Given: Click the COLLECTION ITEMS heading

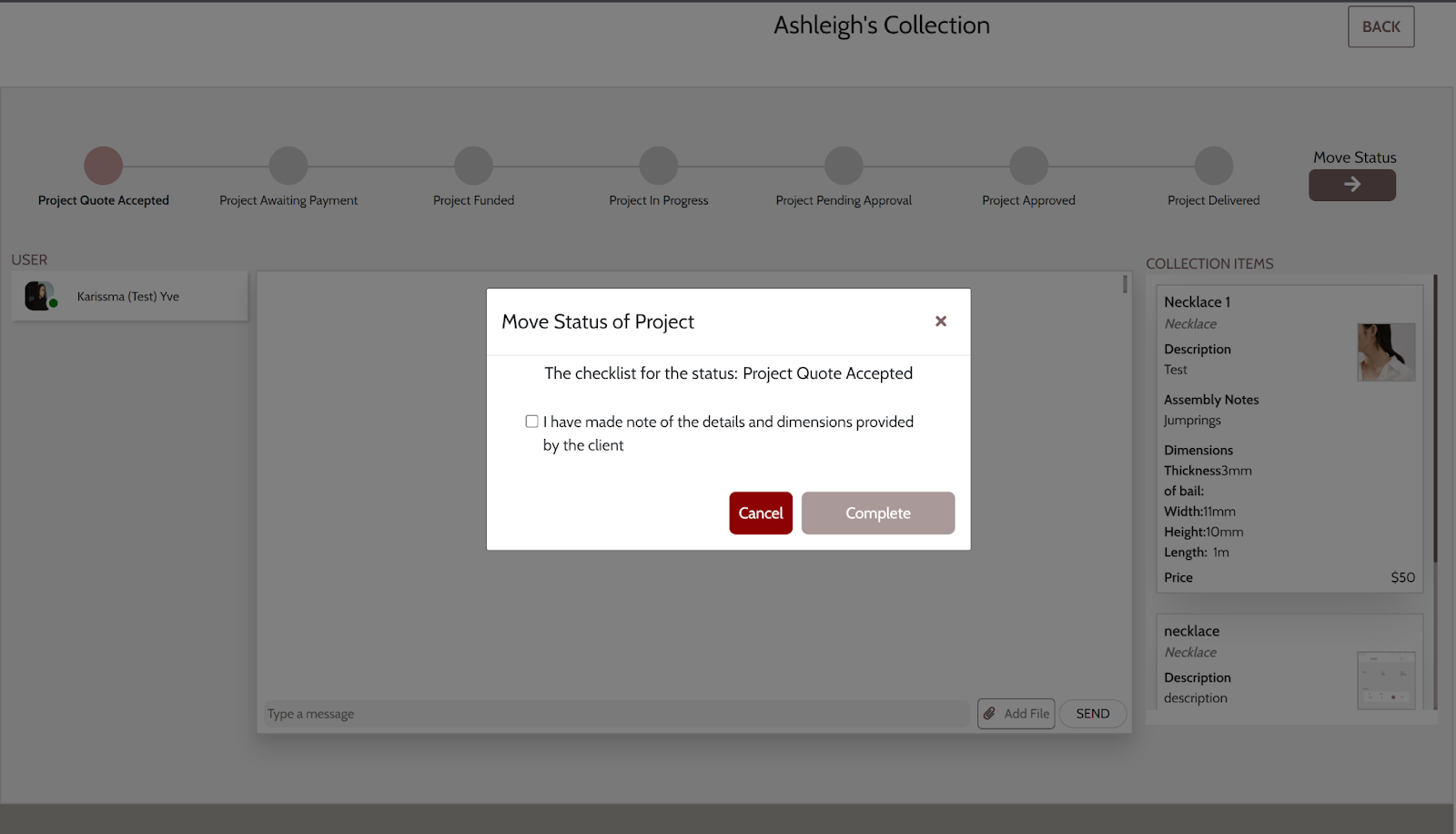Looking at the screenshot, I should 1209,264.
